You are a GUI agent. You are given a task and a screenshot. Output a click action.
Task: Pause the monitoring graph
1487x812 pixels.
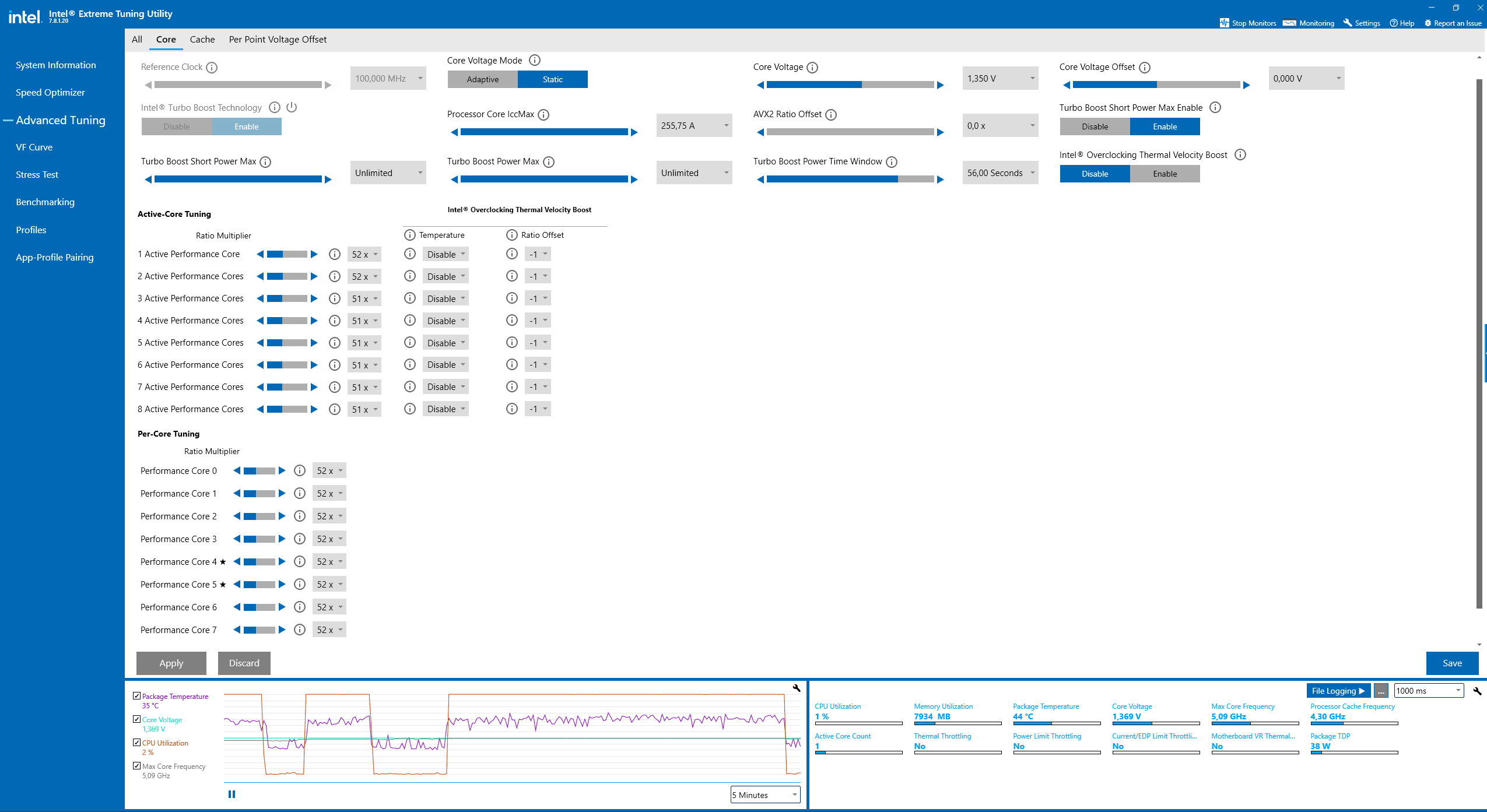232,794
